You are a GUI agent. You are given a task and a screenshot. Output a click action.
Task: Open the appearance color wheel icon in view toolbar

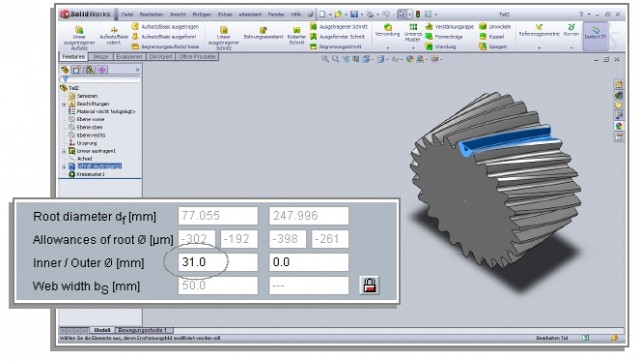(x=409, y=59)
